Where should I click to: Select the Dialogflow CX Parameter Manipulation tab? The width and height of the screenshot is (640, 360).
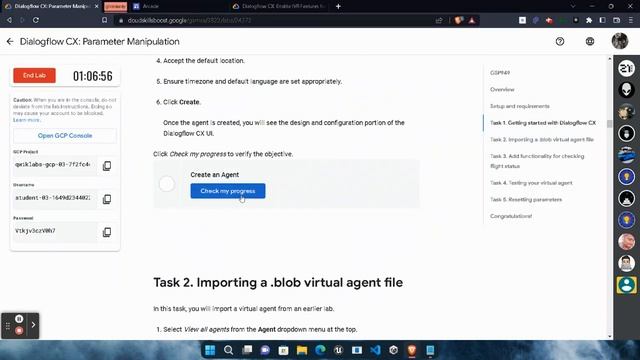51,6
